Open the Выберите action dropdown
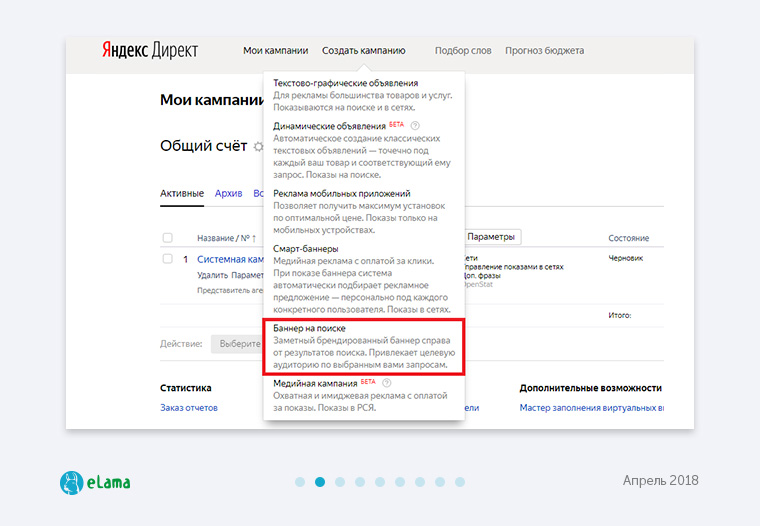The image size is (760, 526). click(238, 343)
